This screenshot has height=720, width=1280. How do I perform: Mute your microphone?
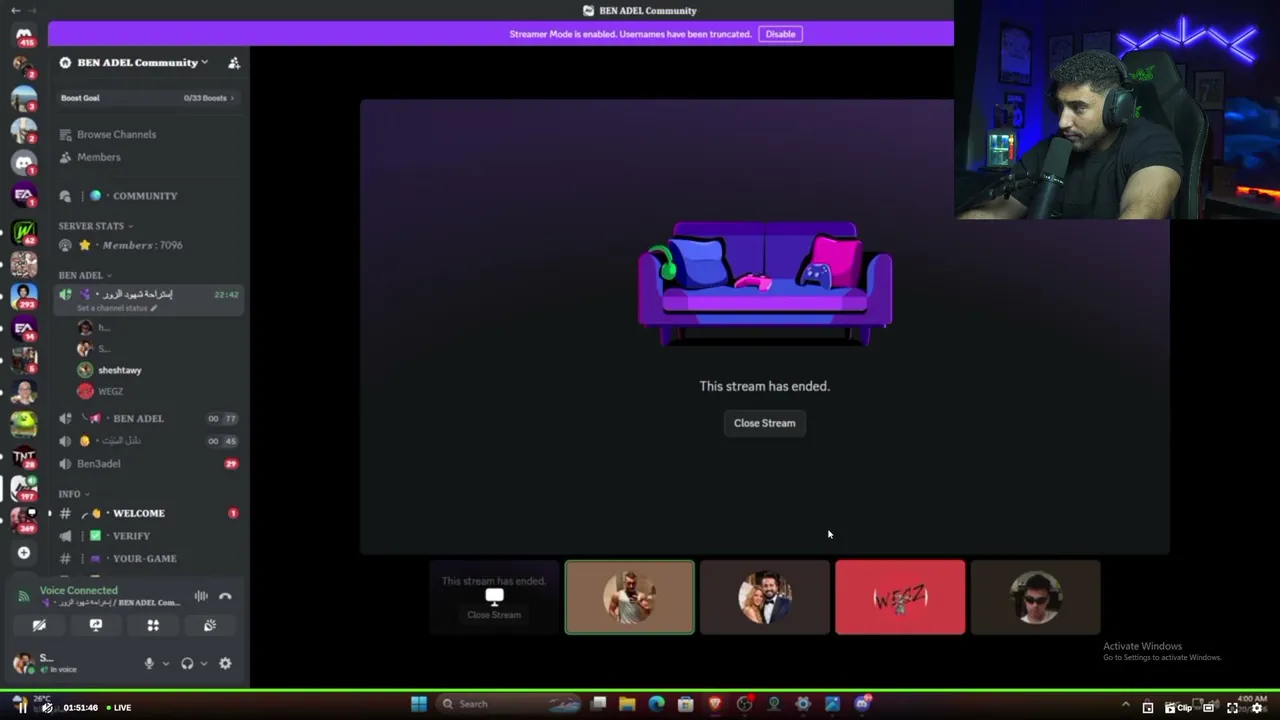(149, 663)
